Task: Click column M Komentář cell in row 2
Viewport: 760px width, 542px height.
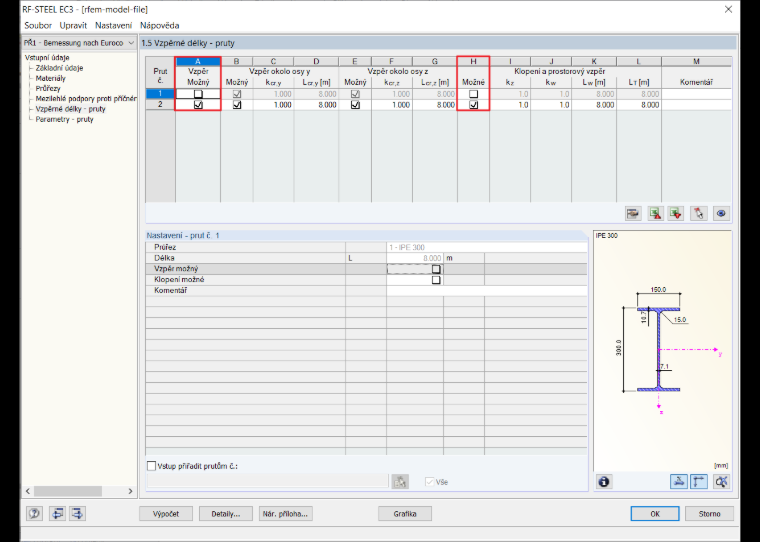Action: 697,105
